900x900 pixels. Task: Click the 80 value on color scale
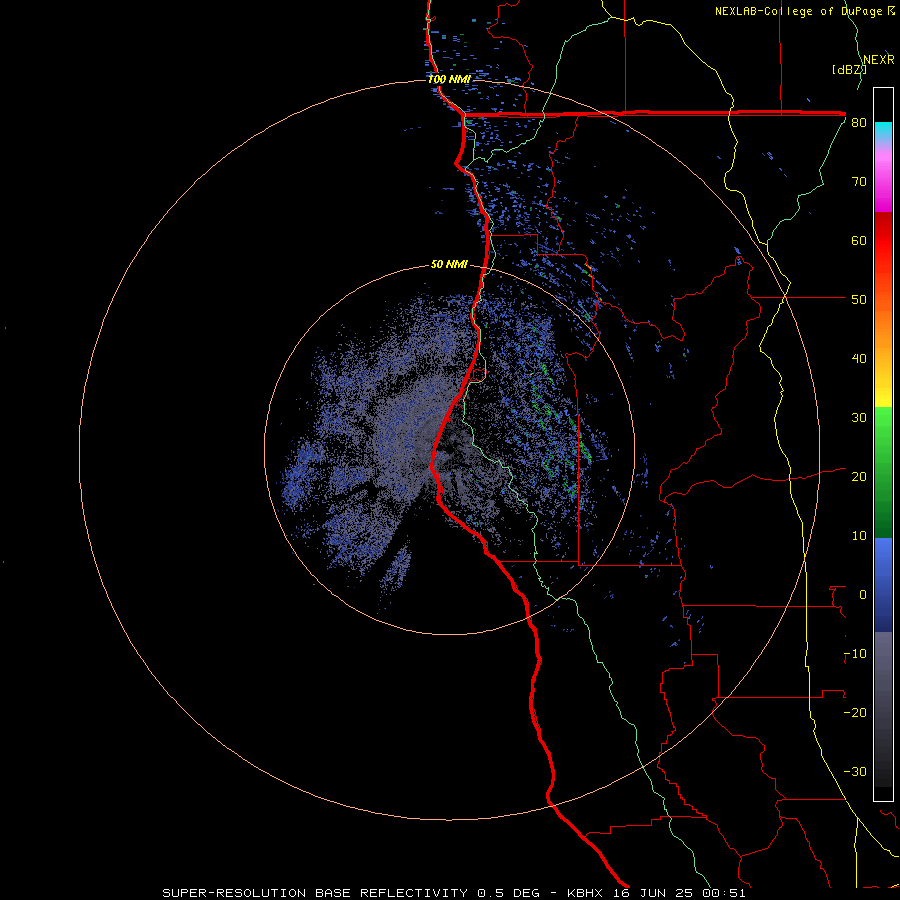click(859, 123)
